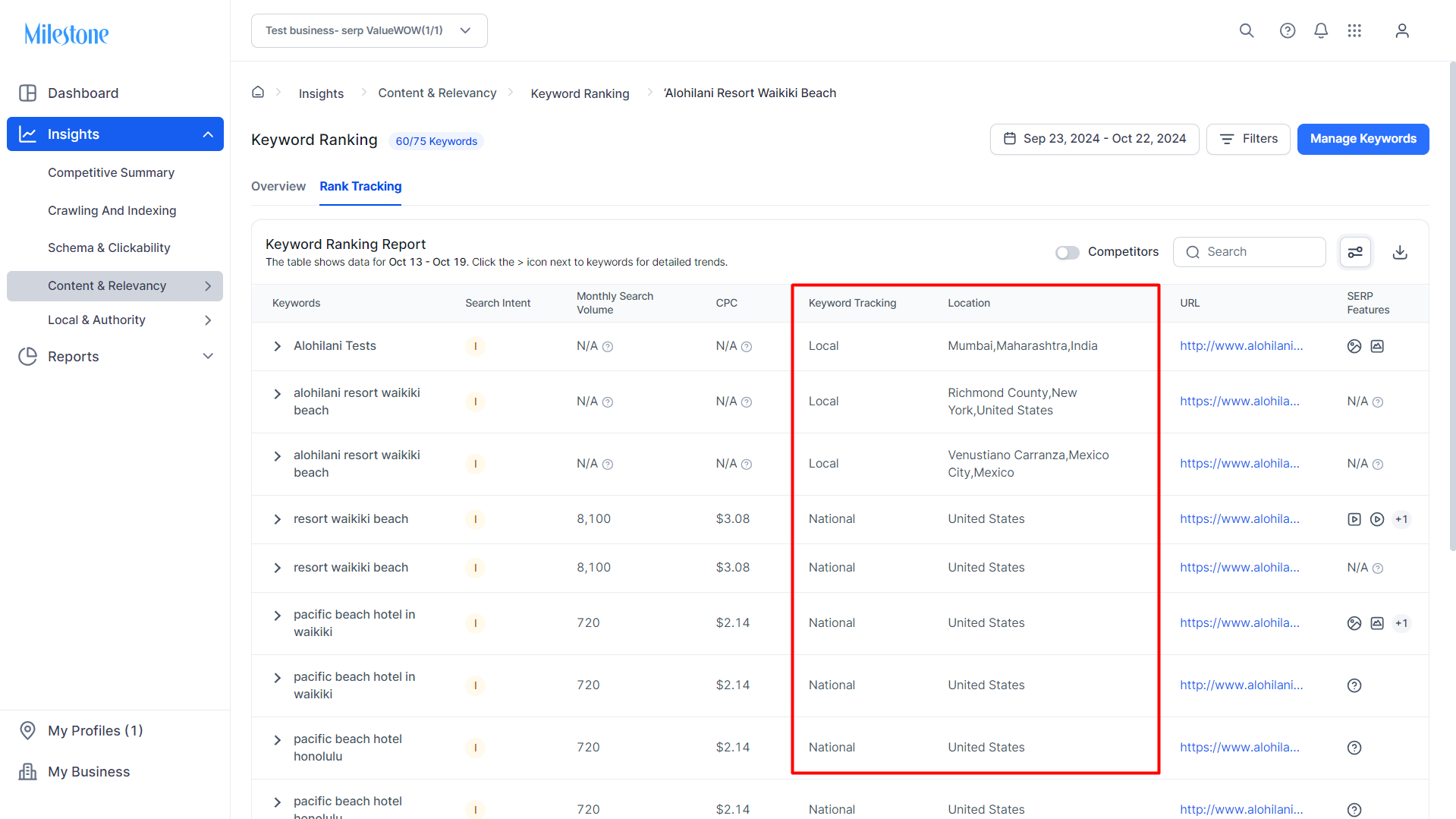Expand the Local & Authority submenu
Screen dimensions: 1456x819
pos(208,320)
